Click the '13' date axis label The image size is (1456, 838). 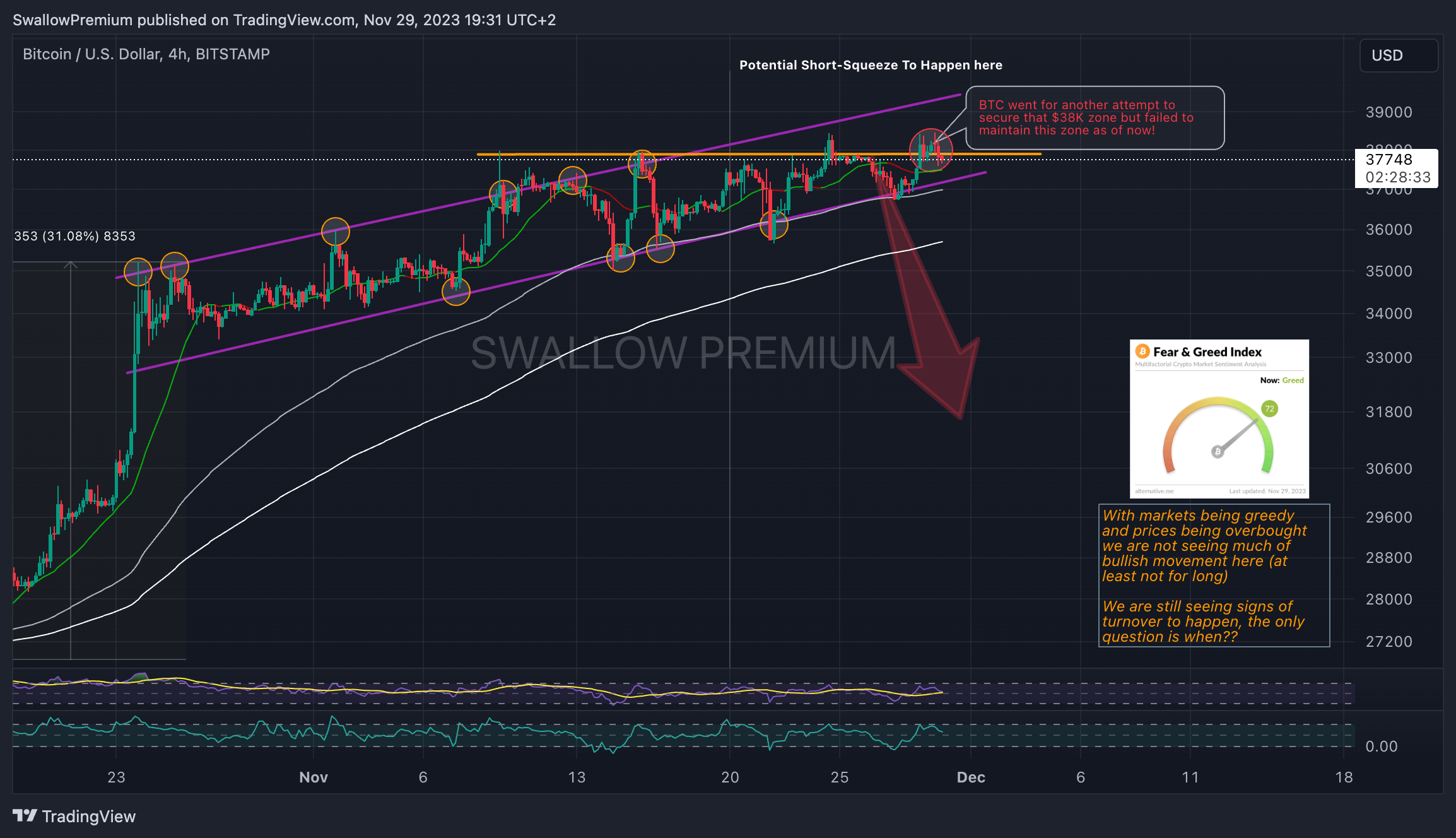click(x=577, y=777)
